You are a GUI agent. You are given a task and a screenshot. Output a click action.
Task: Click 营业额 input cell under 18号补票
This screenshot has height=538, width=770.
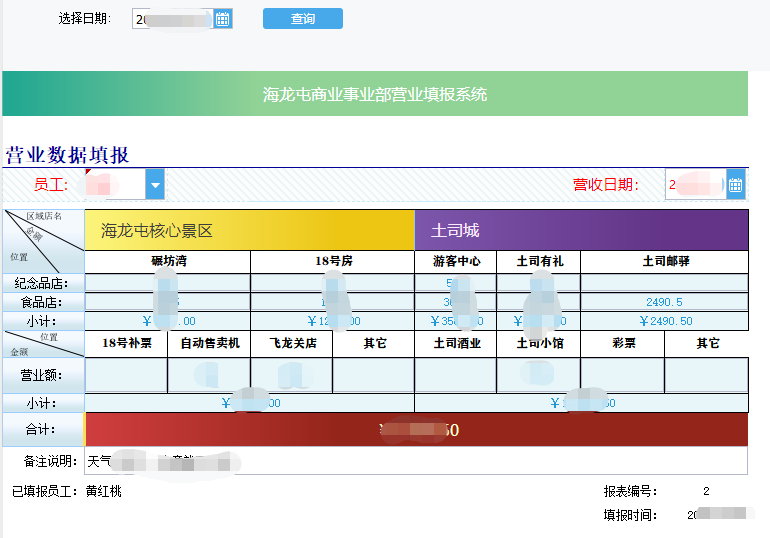(x=126, y=375)
